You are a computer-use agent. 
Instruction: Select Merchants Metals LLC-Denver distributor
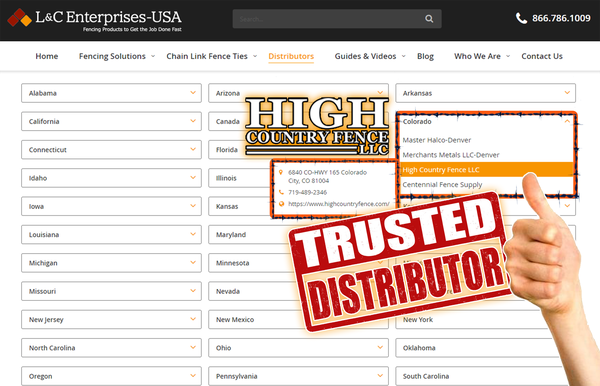click(x=451, y=155)
